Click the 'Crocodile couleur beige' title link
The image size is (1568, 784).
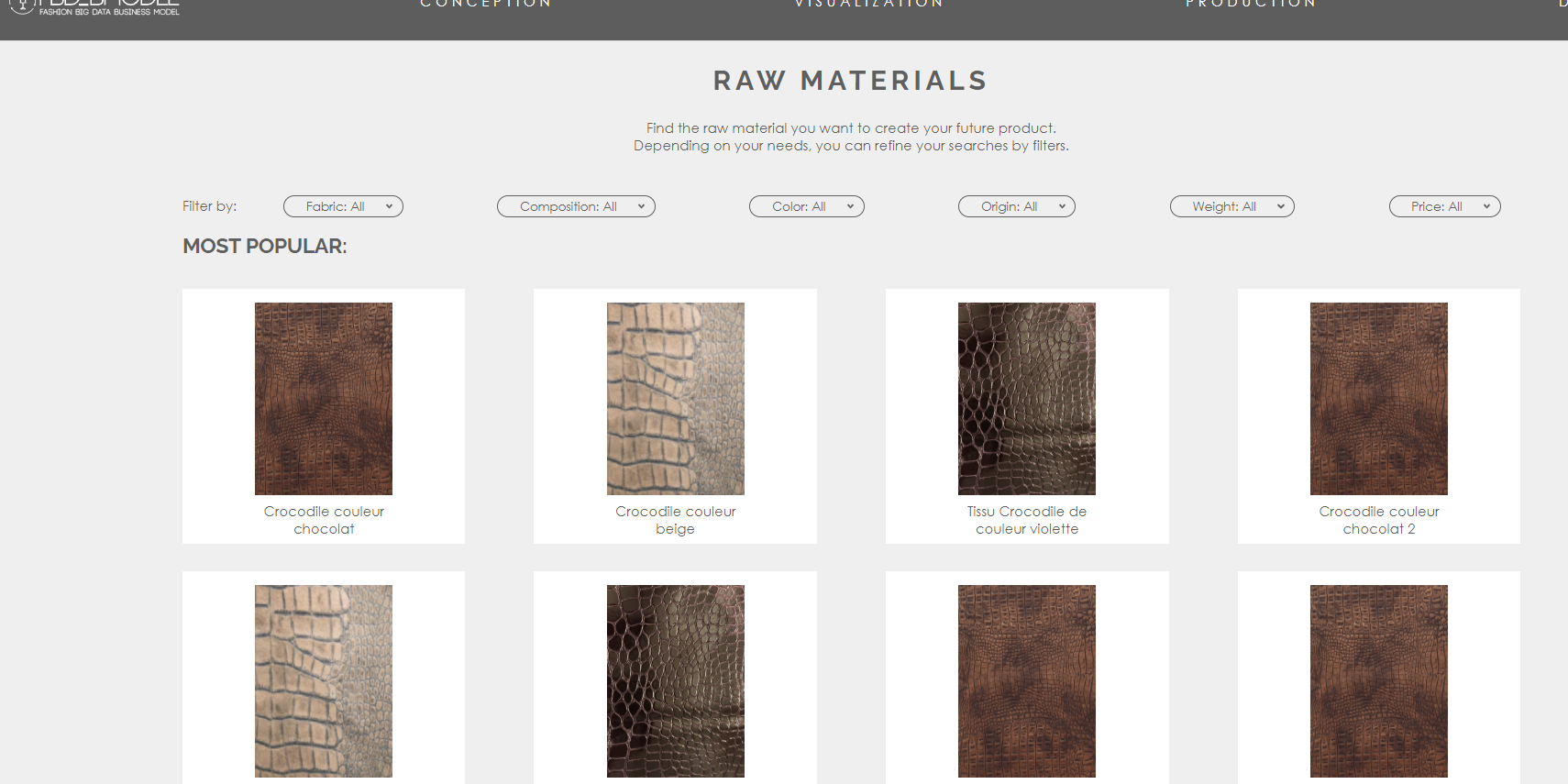(675, 520)
